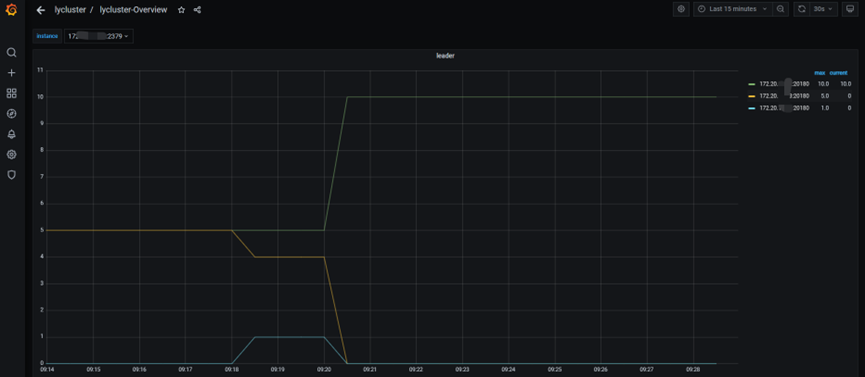Open the Configuration gear in sidebar
The image size is (865, 377).
(12, 155)
